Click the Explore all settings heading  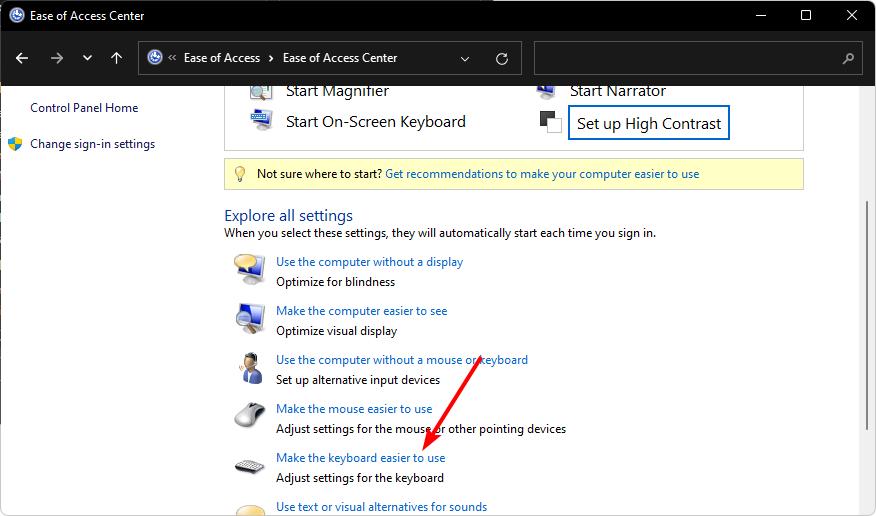click(x=288, y=216)
